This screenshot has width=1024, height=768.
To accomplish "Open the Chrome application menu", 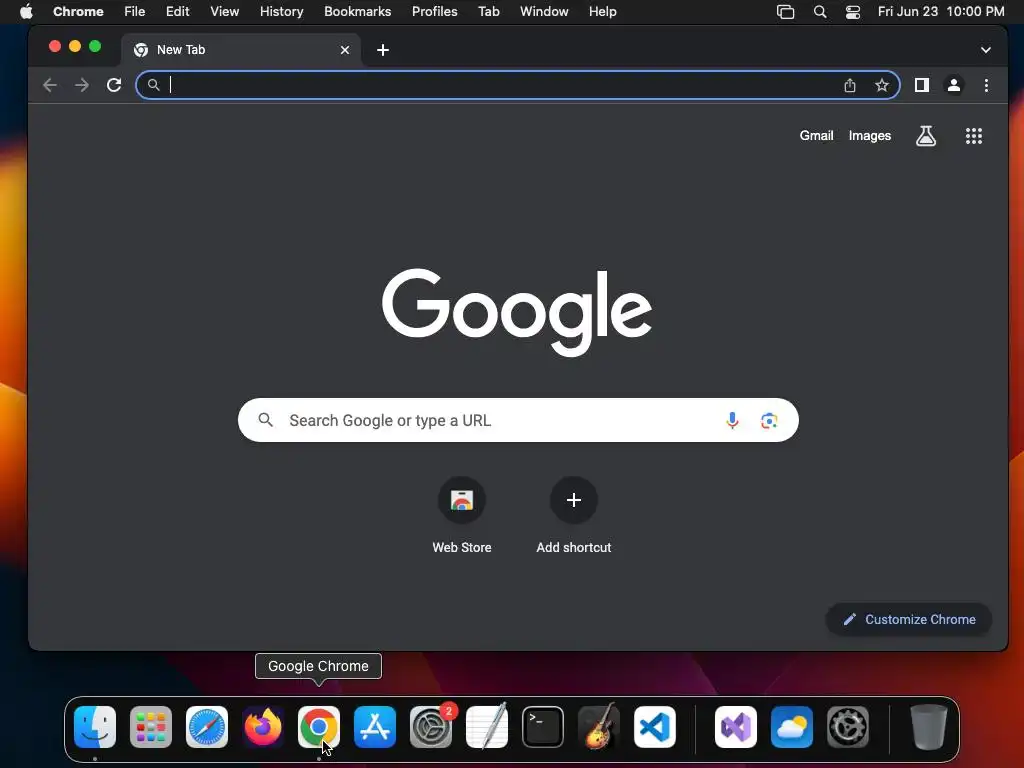I will coord(78,12).
